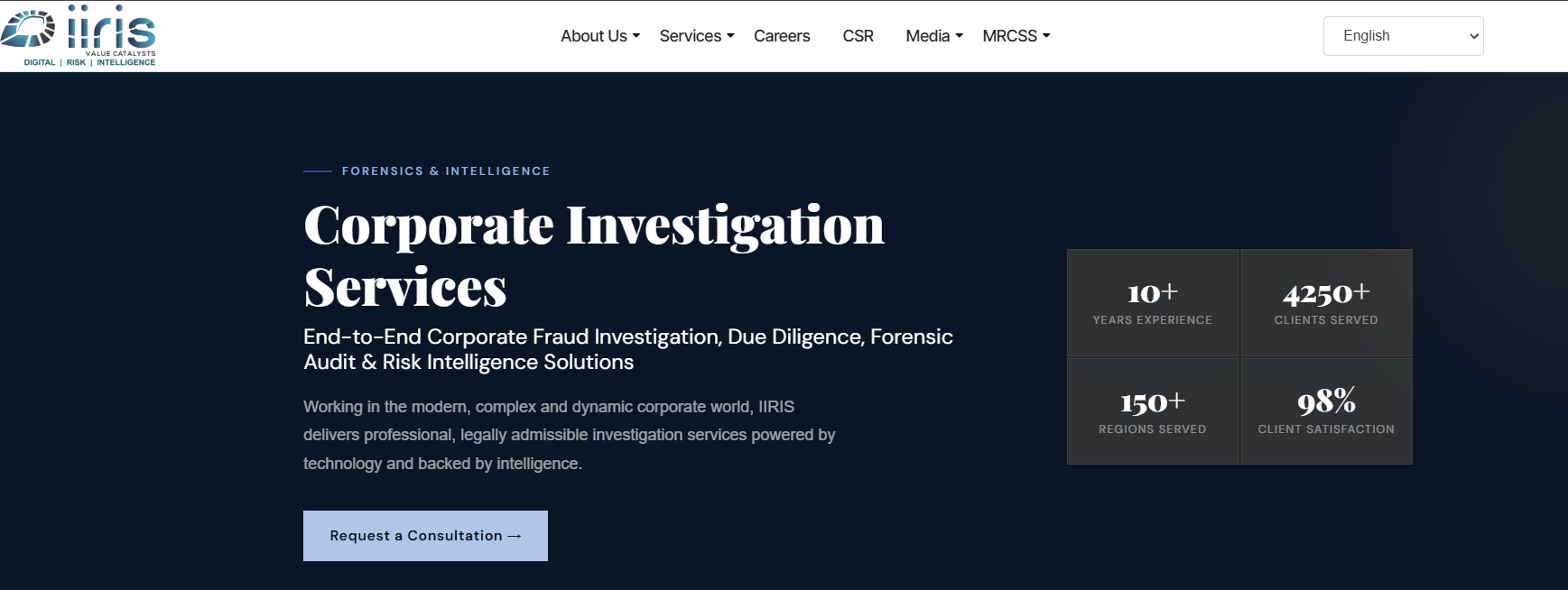Select the 4250+ Clients Served stat card
The width and height of the screenshot is (1568, 590).
pos(1326,302)
